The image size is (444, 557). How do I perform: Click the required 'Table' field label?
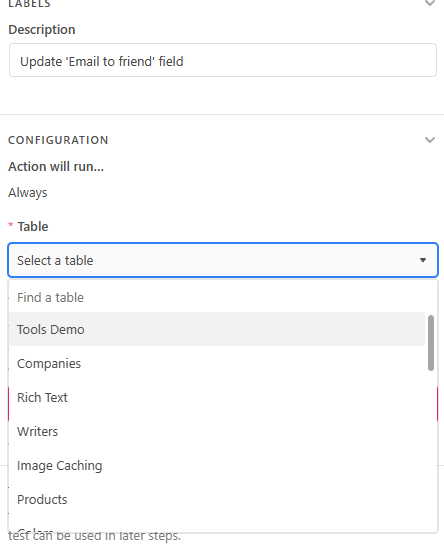coord(33,226)
